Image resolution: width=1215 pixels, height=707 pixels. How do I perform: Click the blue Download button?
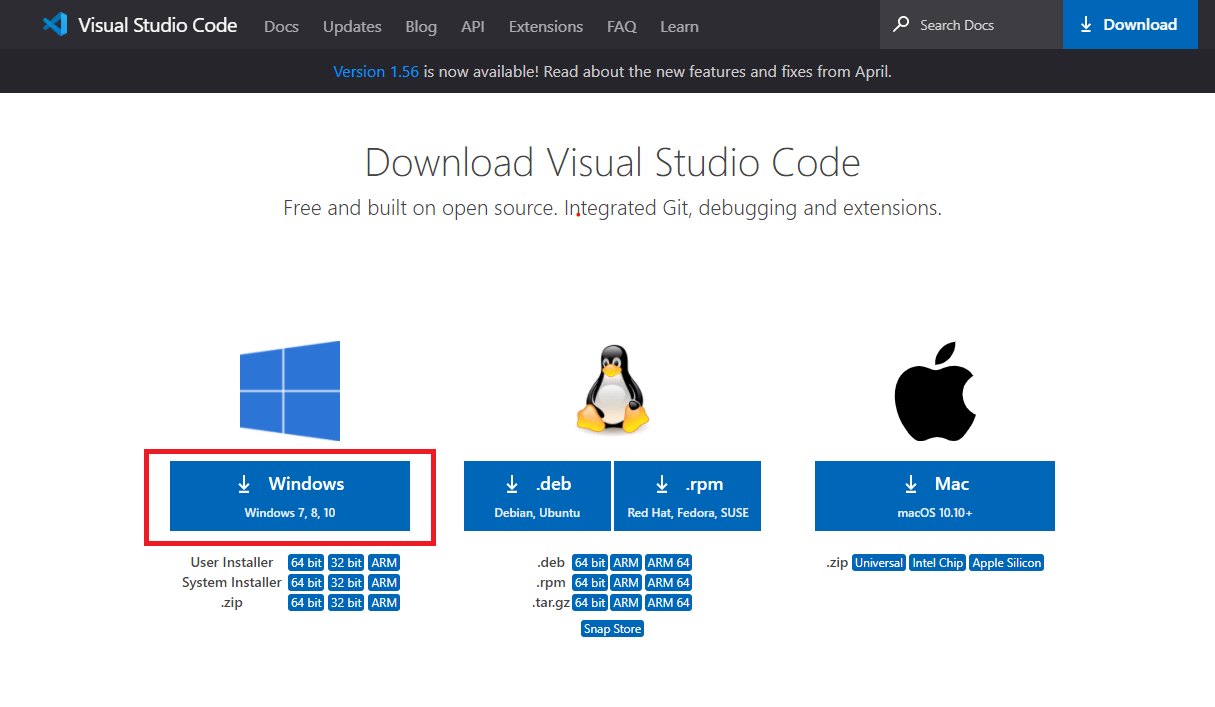1130,24
